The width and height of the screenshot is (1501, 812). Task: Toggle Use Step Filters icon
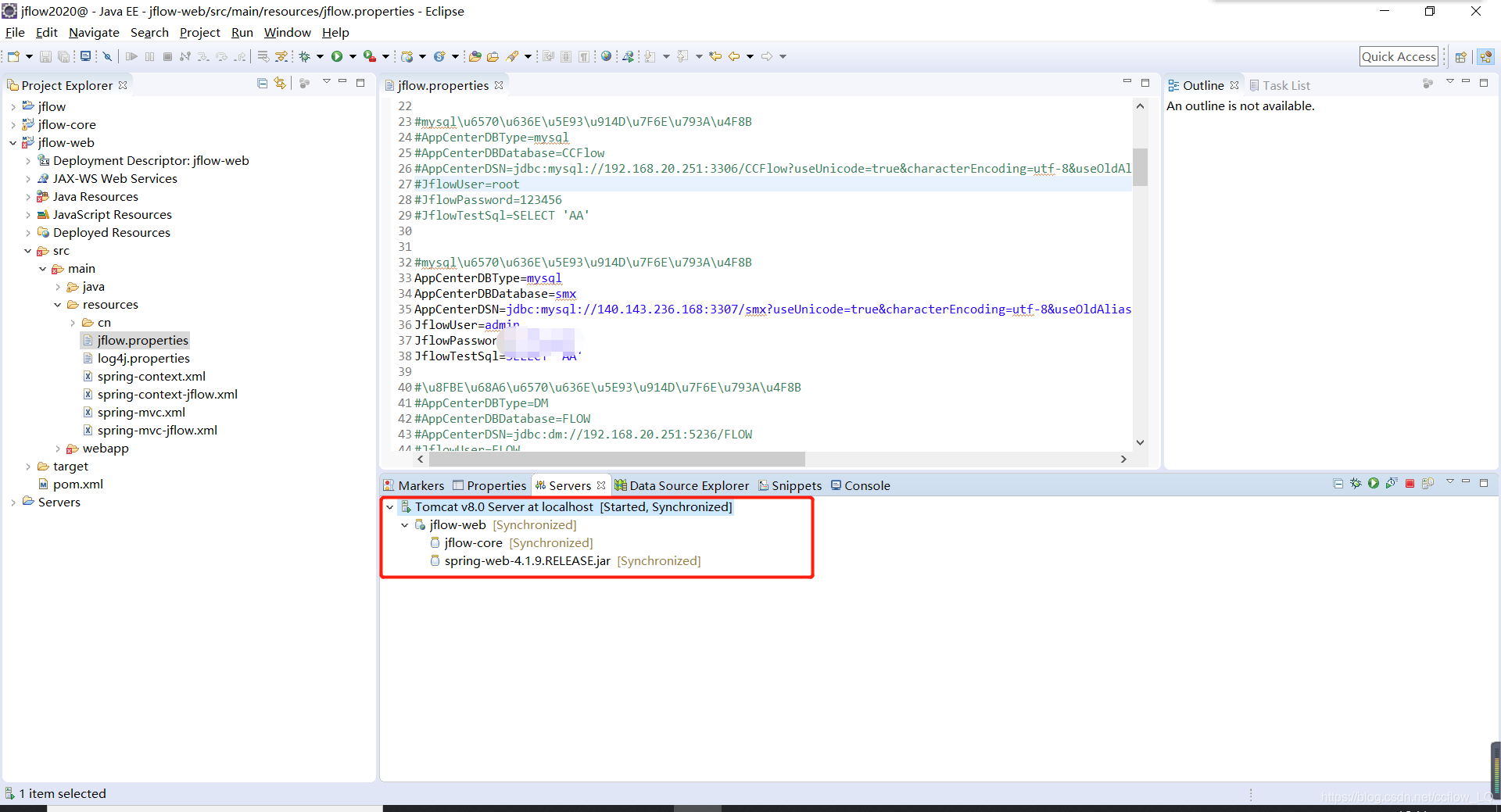click(x=281, y=56)
